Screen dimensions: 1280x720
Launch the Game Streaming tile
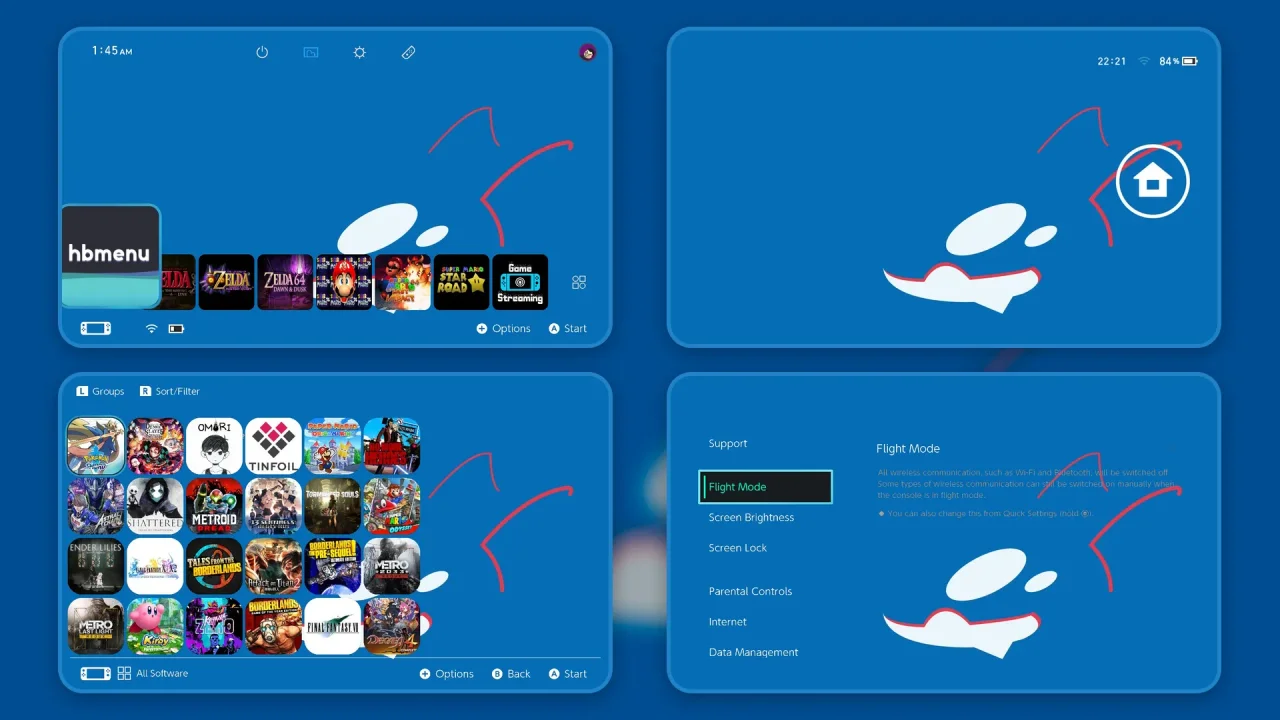tap(520, 282)
